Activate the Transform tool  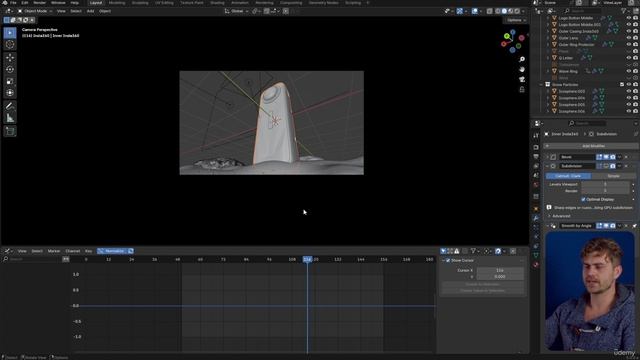tap(10, 93)
